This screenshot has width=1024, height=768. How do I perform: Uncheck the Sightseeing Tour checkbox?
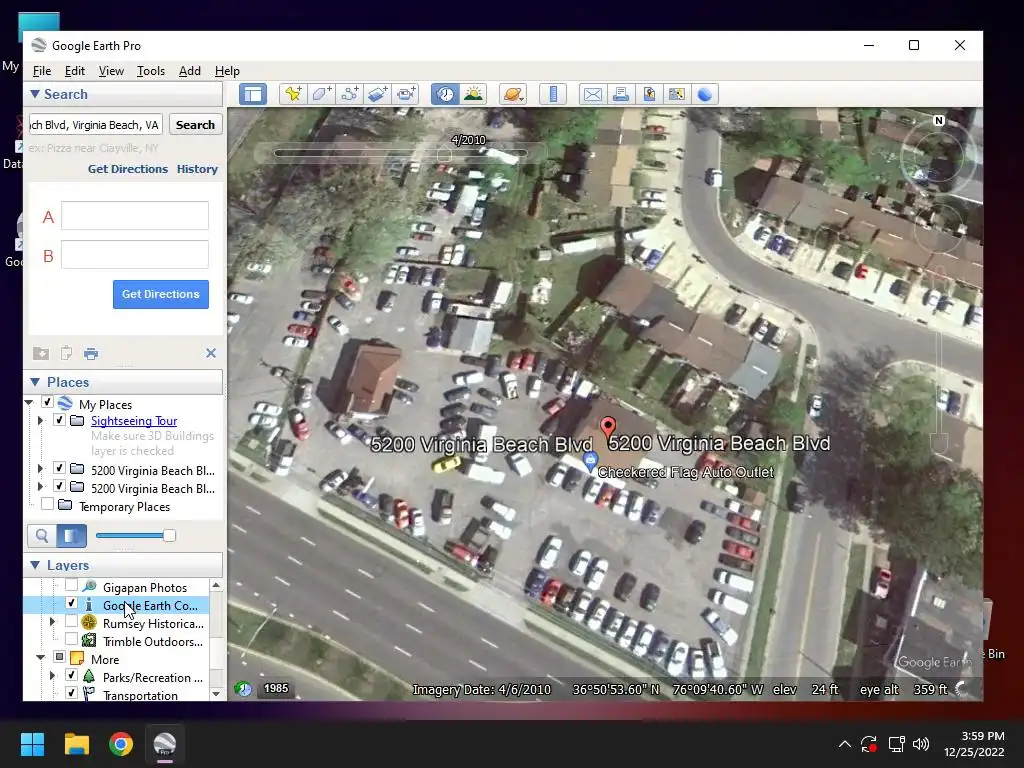59,420
